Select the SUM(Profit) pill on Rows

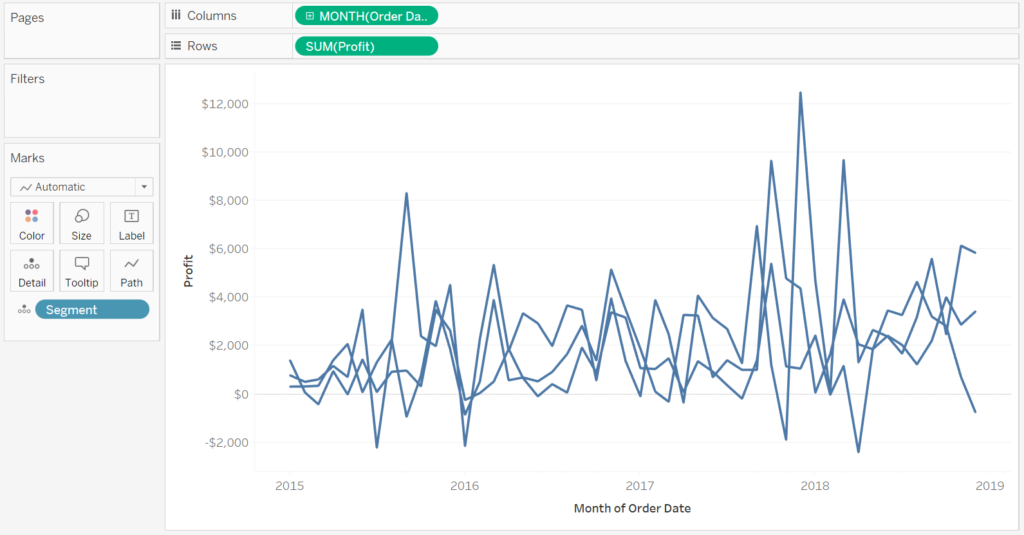click(x=366, y=46)
